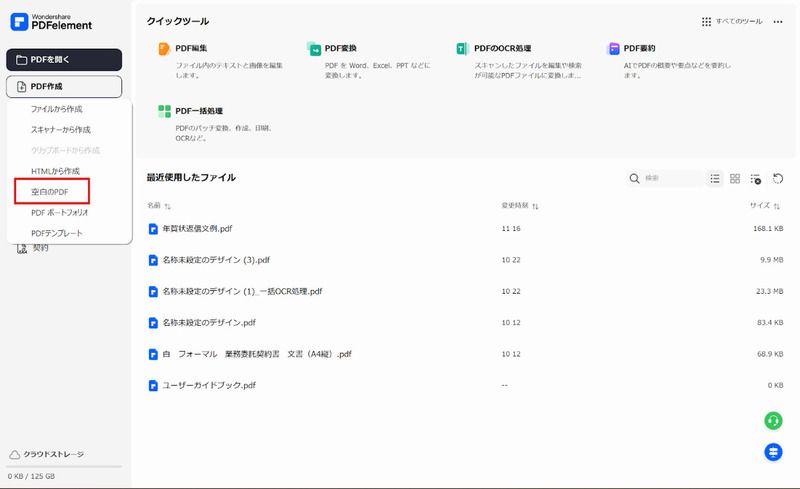800x489 pixels.
Task: Switch recent files to grid view
Action: click(x=735, y=179)
